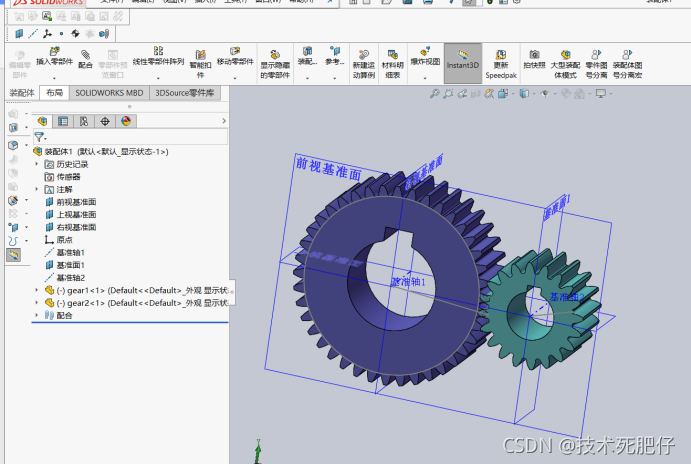Viewport: 691px width, 464px height.
Task: Click Zoom to Area icon in view toolbar
Action: click(448, 93)
